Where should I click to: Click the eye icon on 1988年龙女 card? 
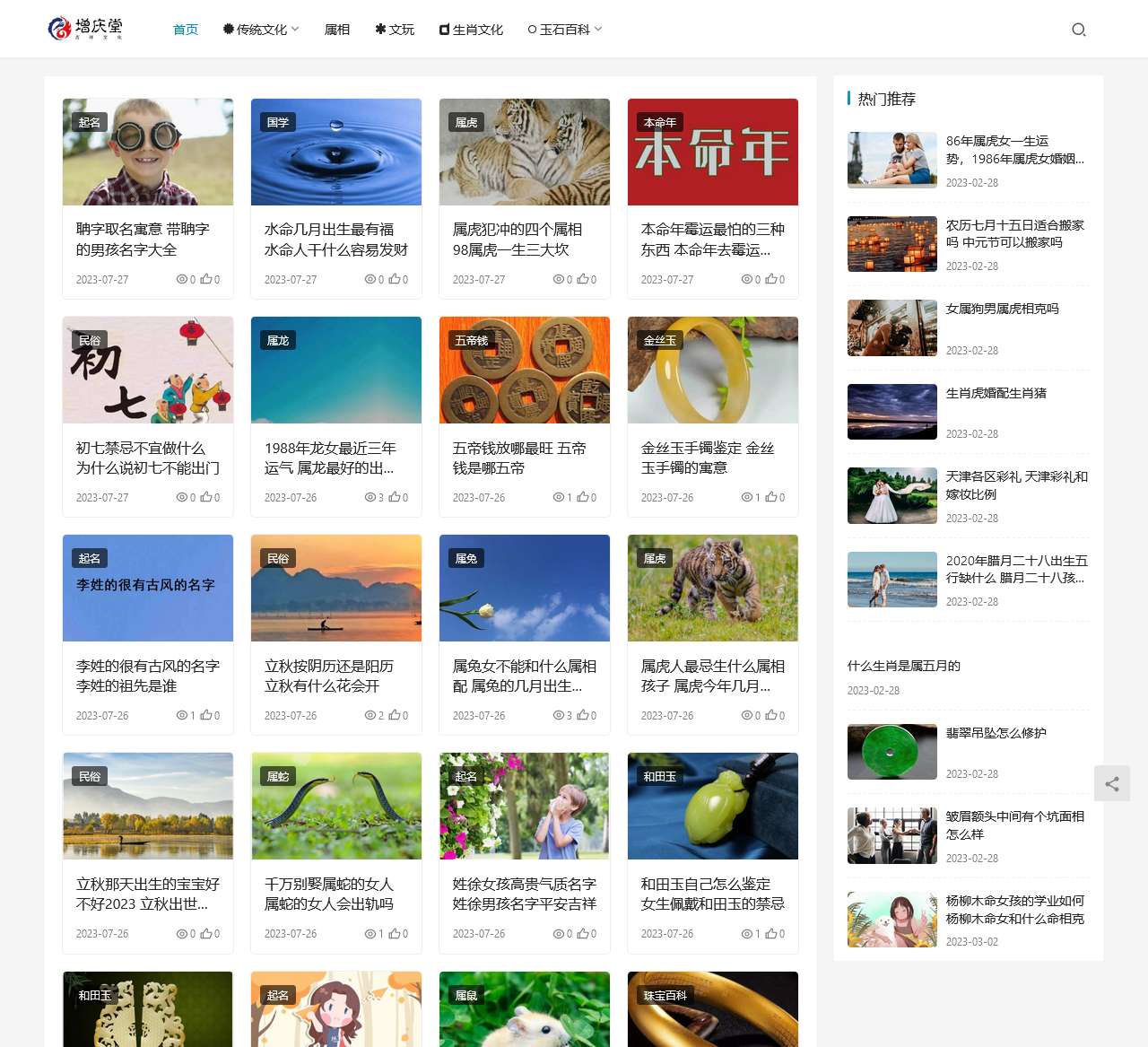370,497
